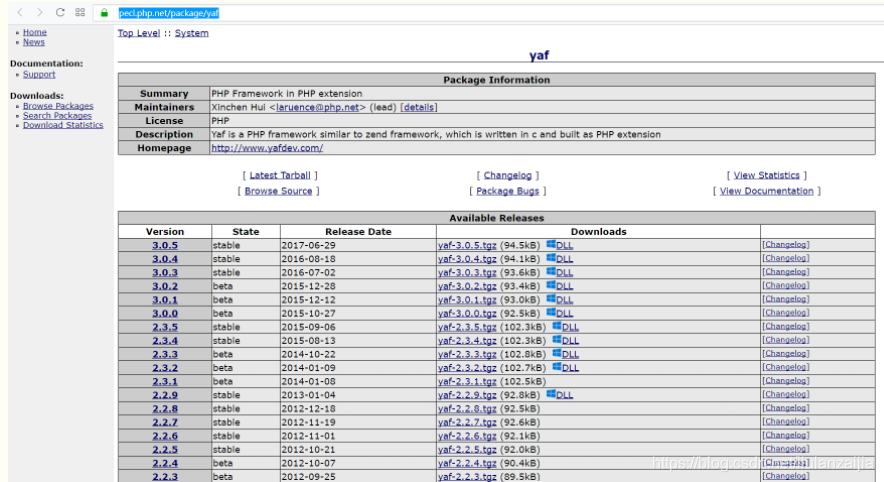Download Windows DLL for yaf 2.3.3
Screen dimensions: 884x482
tap(565, 354)
